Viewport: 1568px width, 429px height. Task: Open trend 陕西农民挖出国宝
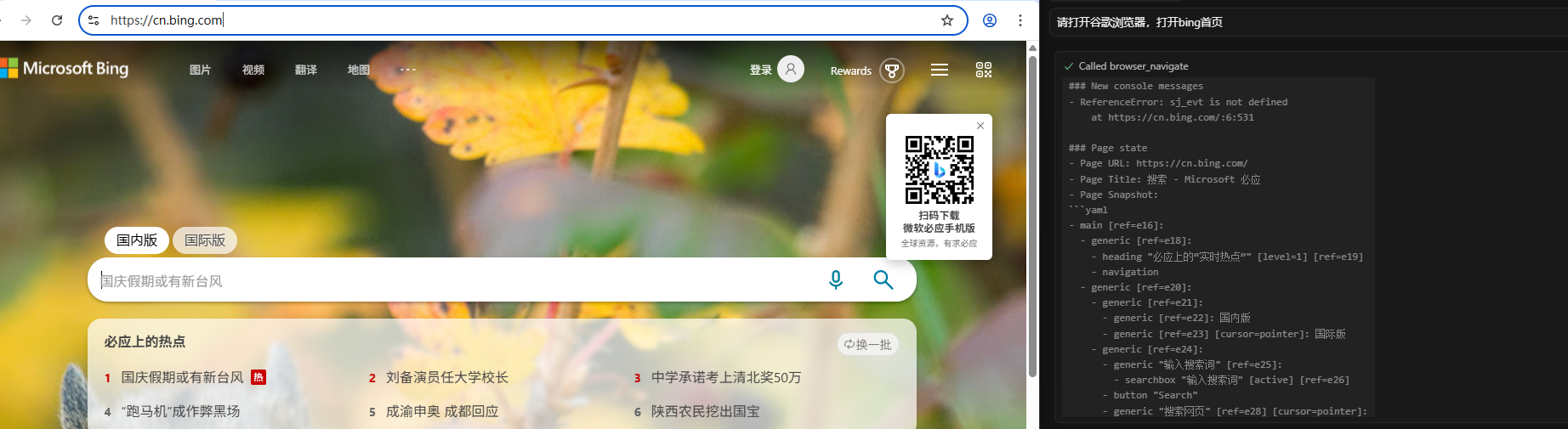tap(706, 411)
